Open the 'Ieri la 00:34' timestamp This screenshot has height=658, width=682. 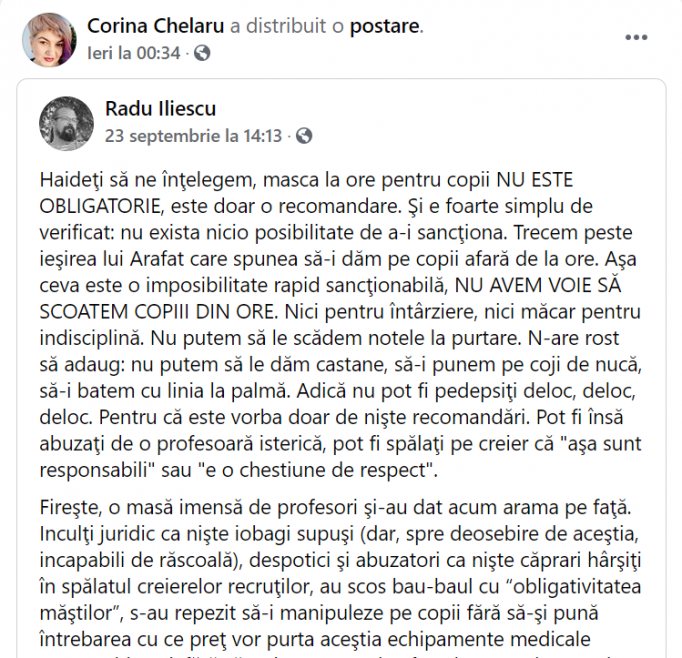click(x=134, y=53)
